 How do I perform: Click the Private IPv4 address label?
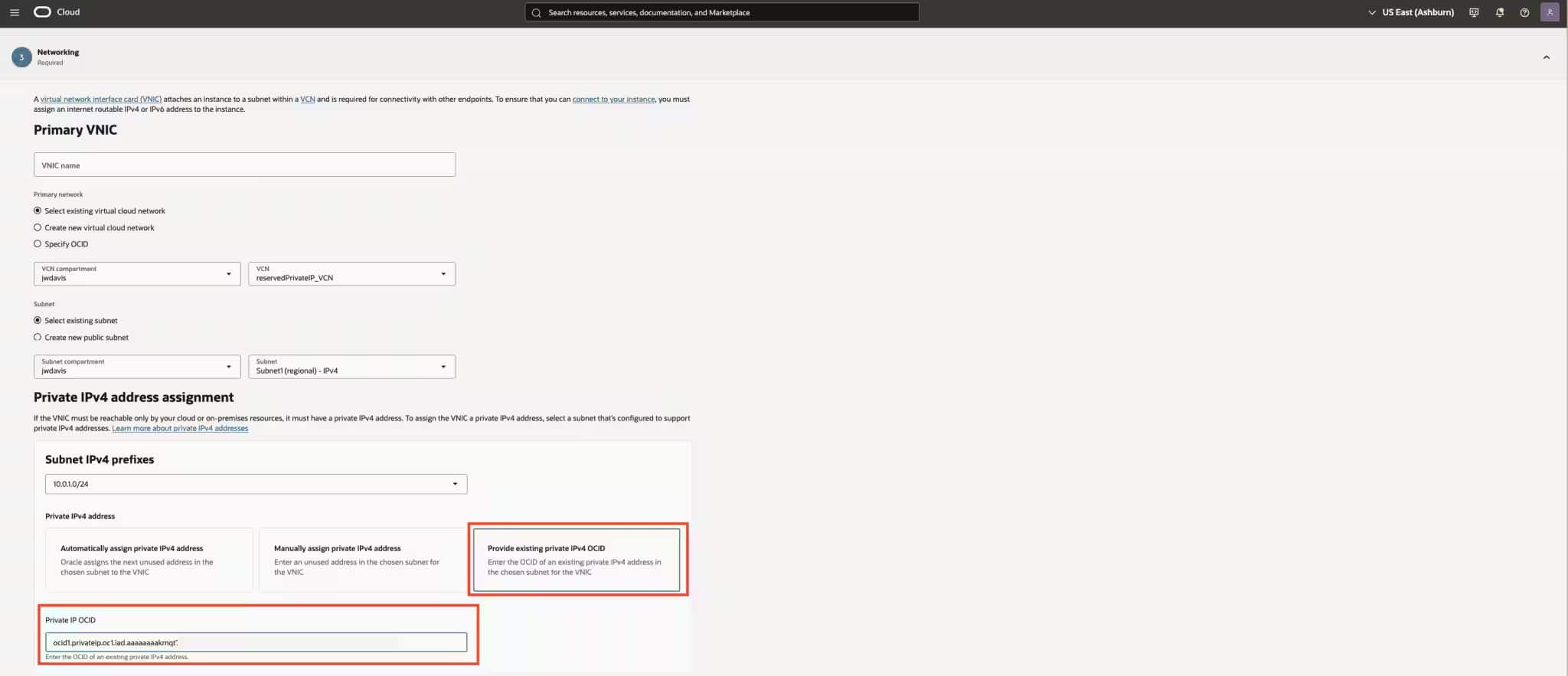pos(80,516)
